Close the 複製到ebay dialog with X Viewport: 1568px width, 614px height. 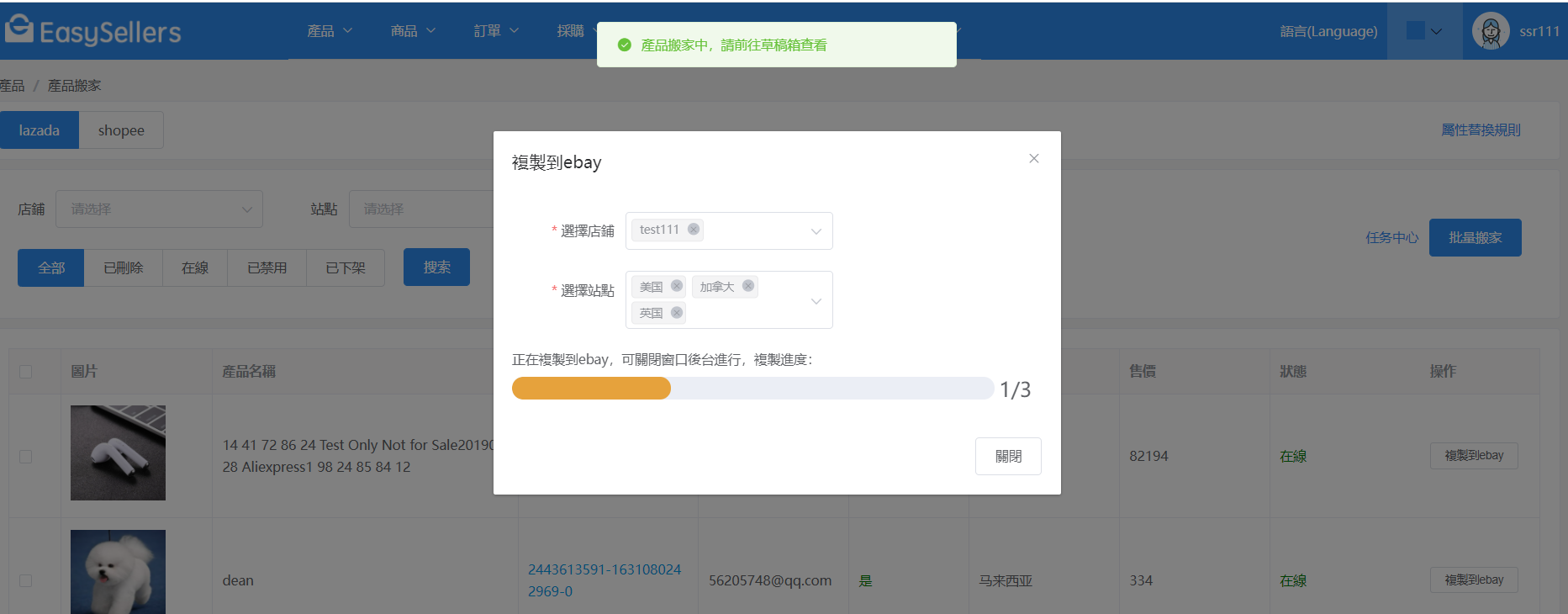pyautogui.click(x=1034, y=158)
